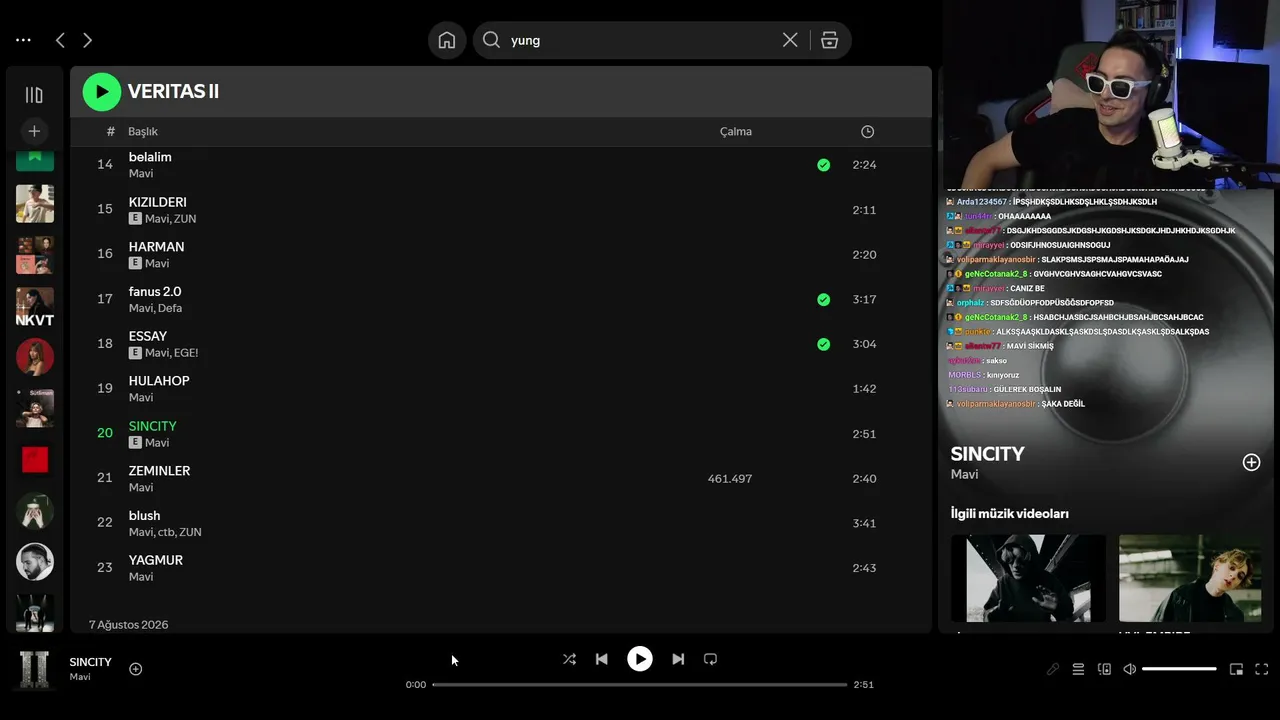Open the hooded figure music video thumbnail
1280x720 pixels.
tap(1028, 578)
